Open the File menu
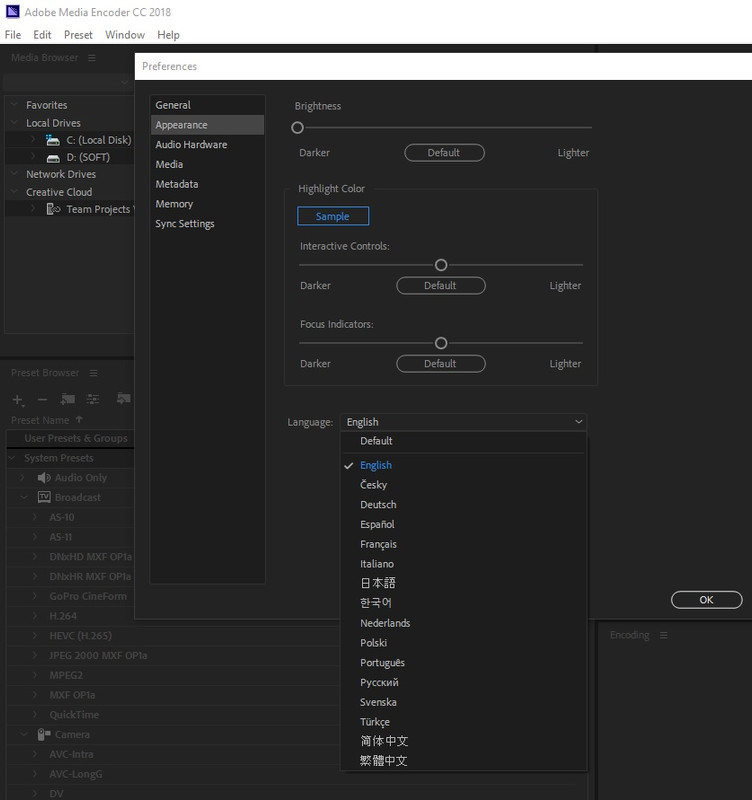752x800 pixels. 13,35
